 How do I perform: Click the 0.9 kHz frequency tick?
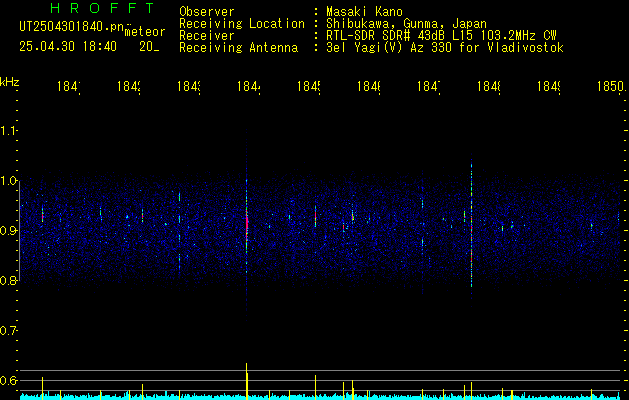(x=9, y=231)
